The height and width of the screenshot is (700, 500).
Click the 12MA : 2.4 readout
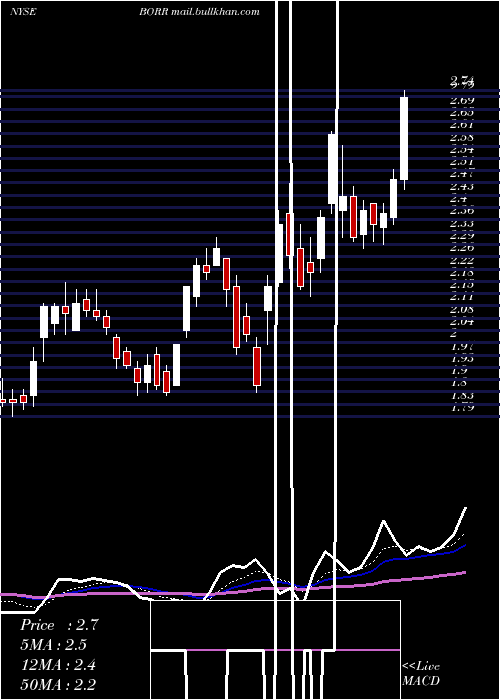[58, 665]
